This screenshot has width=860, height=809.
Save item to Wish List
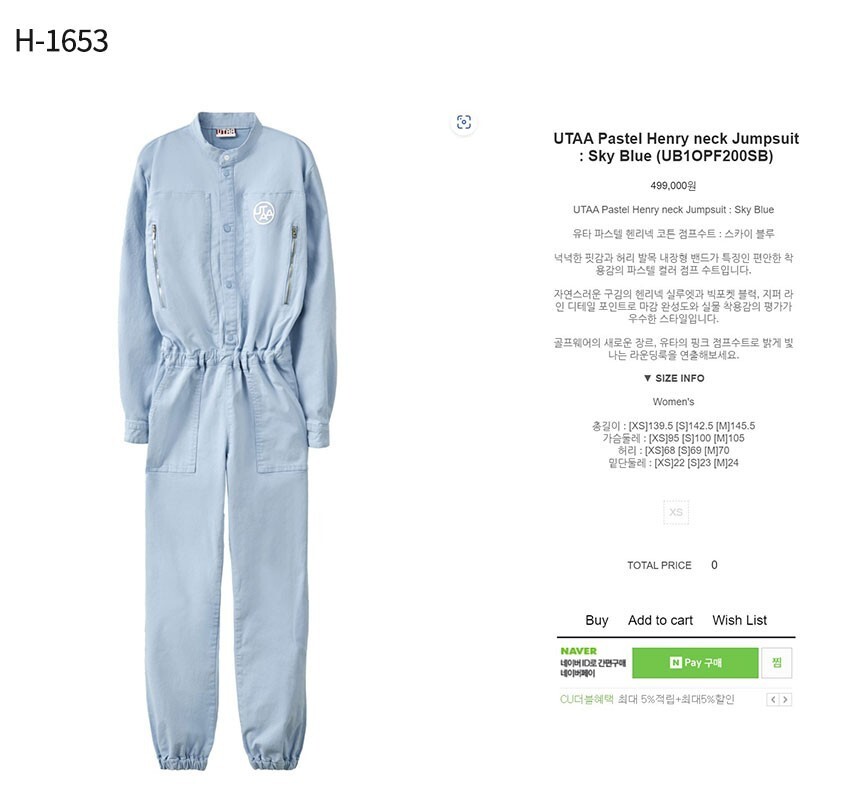pos(739,620)
